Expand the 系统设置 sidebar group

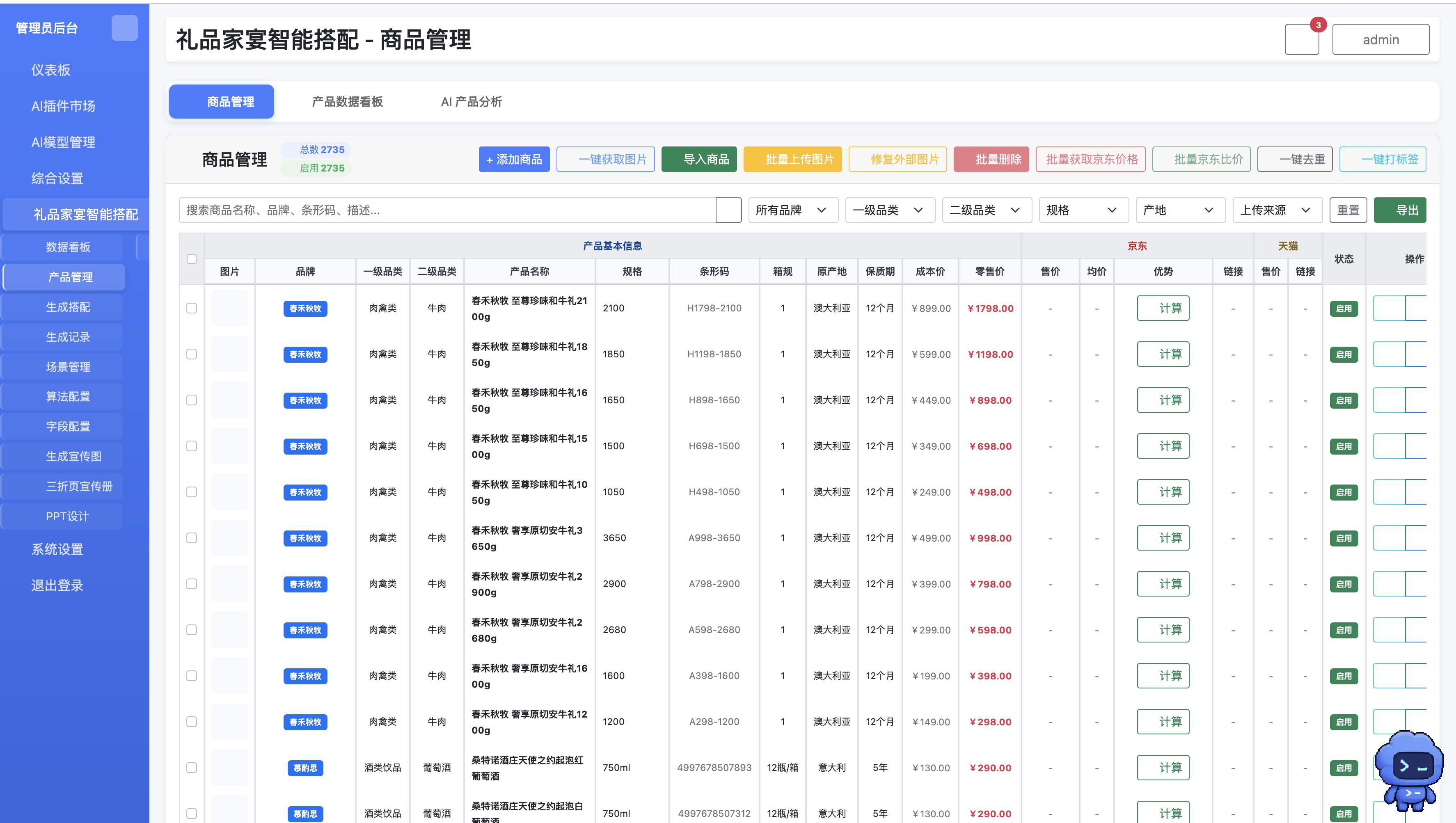pyautogui.click(x=57, y=549)
